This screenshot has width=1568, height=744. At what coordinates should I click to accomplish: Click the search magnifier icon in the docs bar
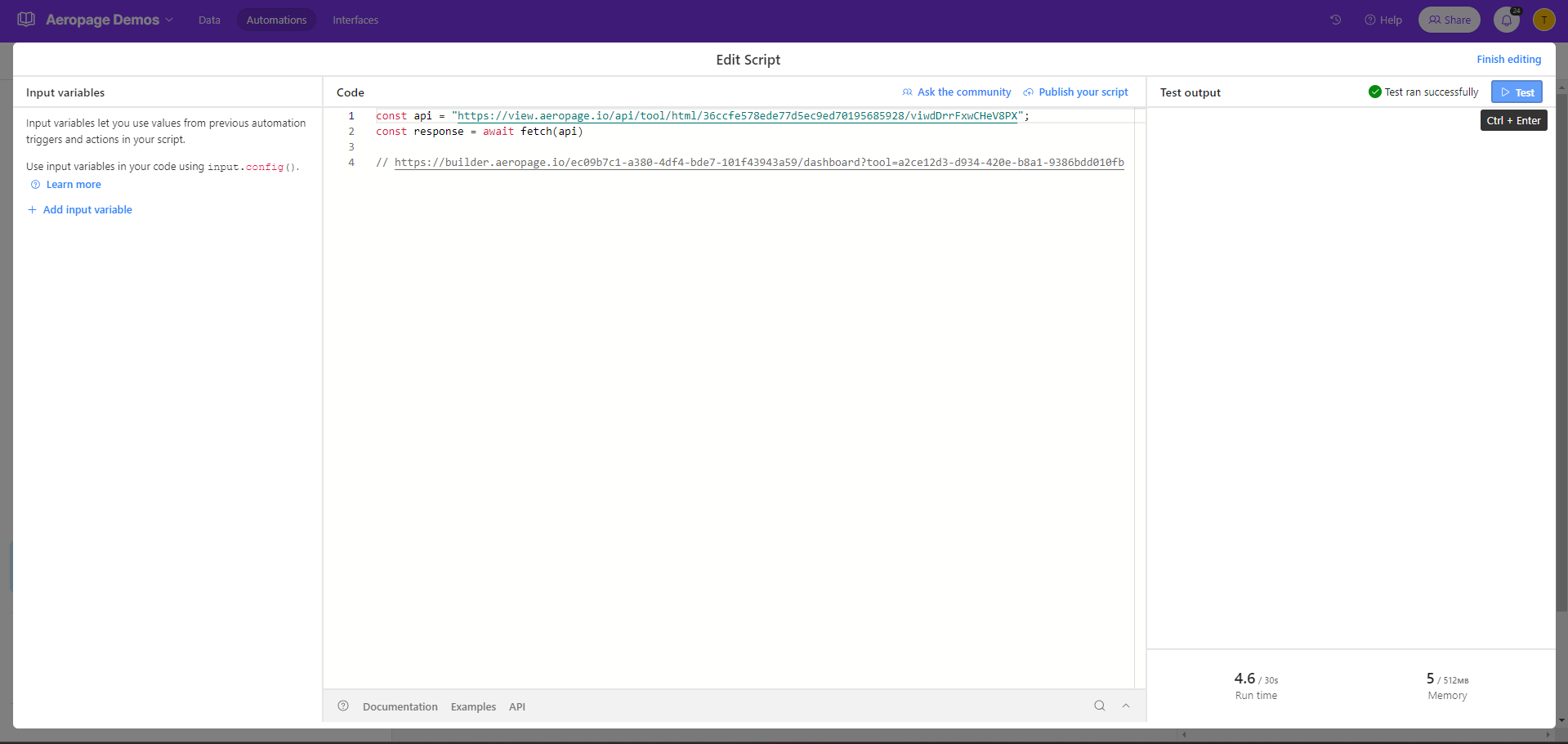click(1100, 706)
